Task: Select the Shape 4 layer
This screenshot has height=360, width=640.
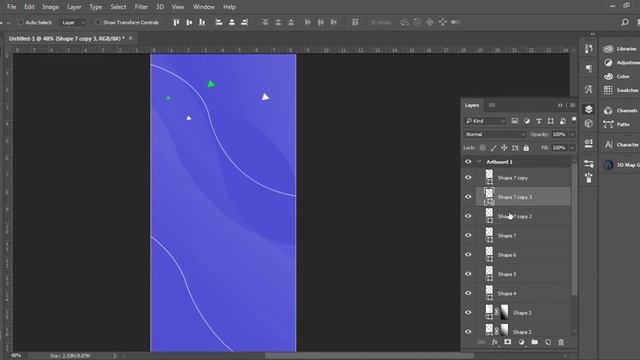Action: pyautogui.click(x=523, y=293)
